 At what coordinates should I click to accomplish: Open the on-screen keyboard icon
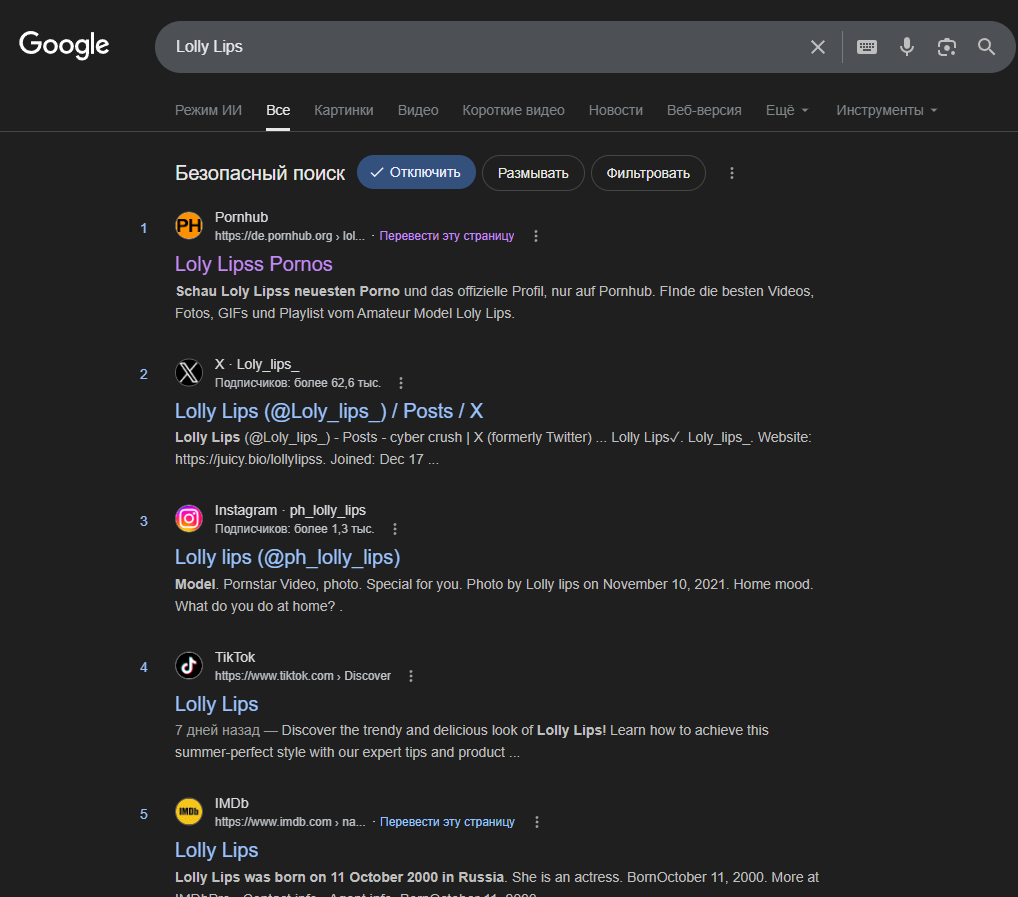tap(867, 47)
